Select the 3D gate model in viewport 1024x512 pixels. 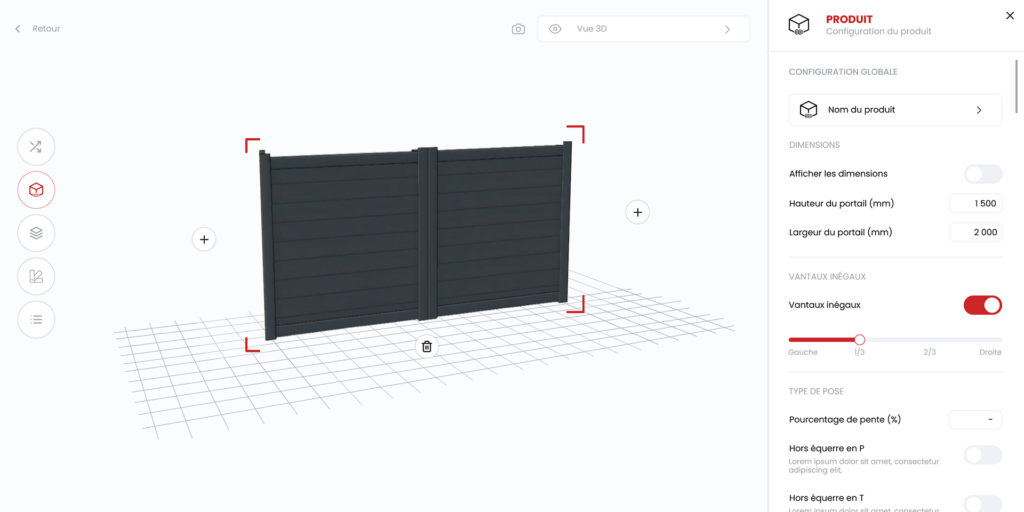[x=415, y=238]
